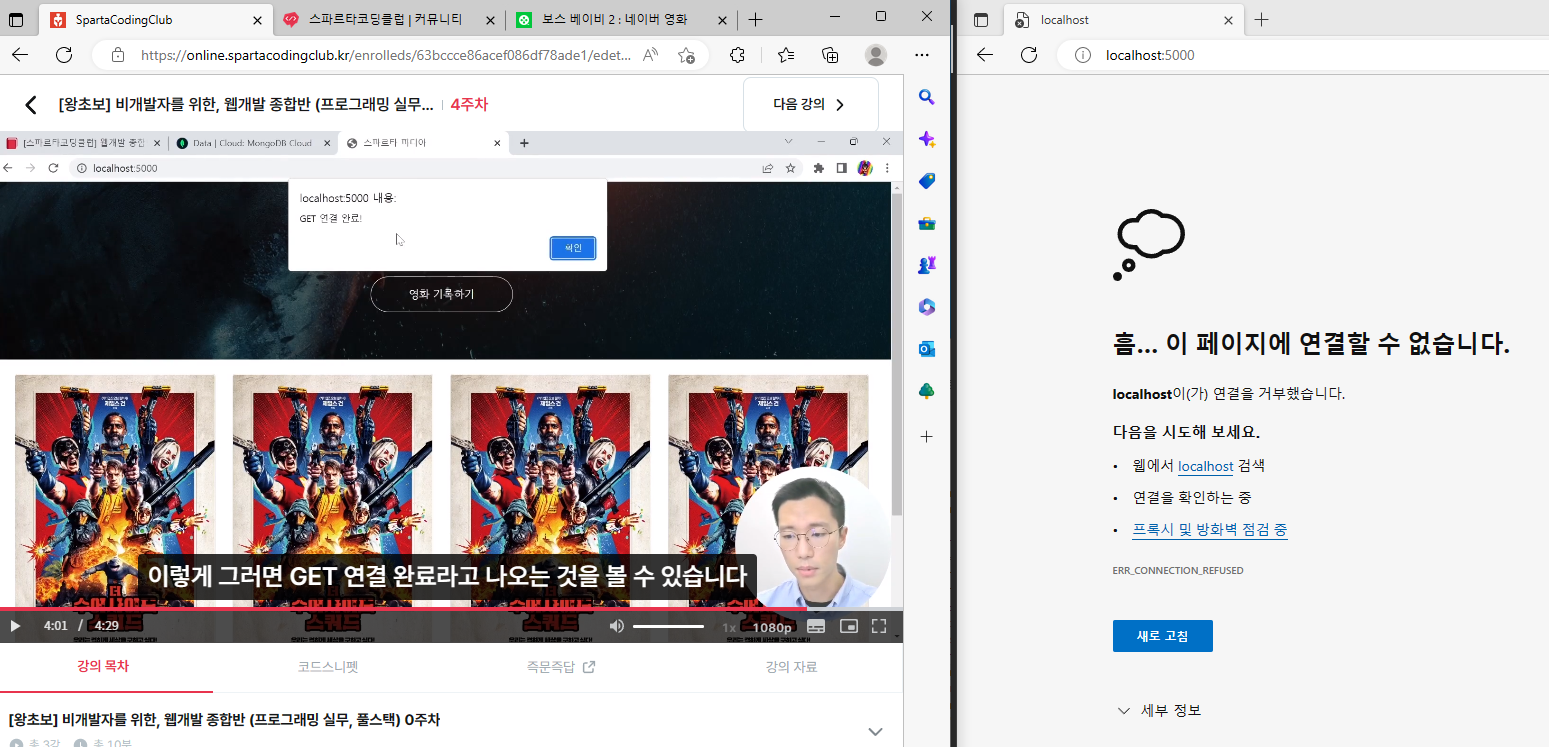This screenshot has height=747, width=1549.
Task: Open the sidebar Microsoft 365 icon
Action: pos(926,307)
